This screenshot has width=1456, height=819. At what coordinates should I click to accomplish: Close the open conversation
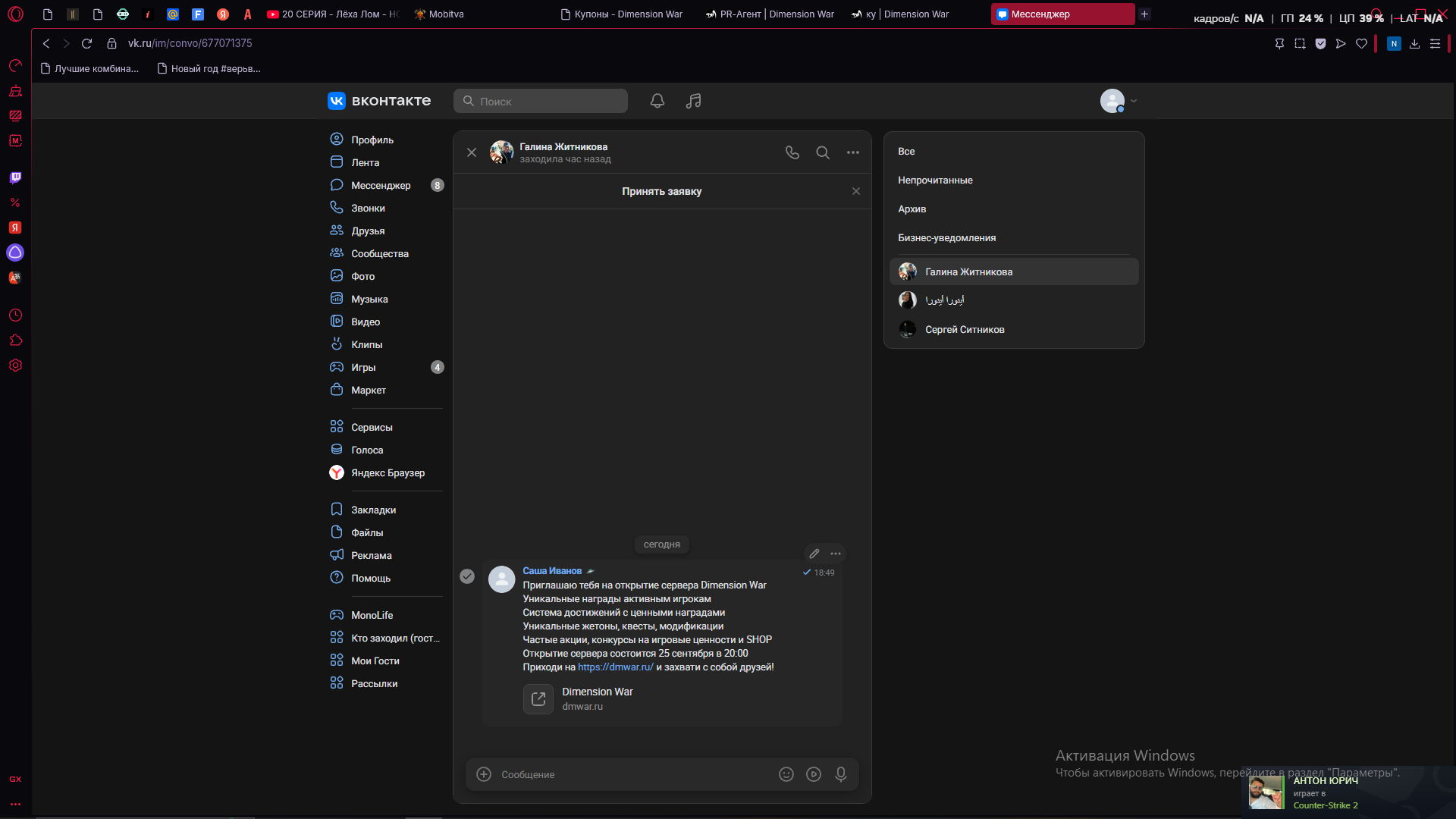coord(472,152)
